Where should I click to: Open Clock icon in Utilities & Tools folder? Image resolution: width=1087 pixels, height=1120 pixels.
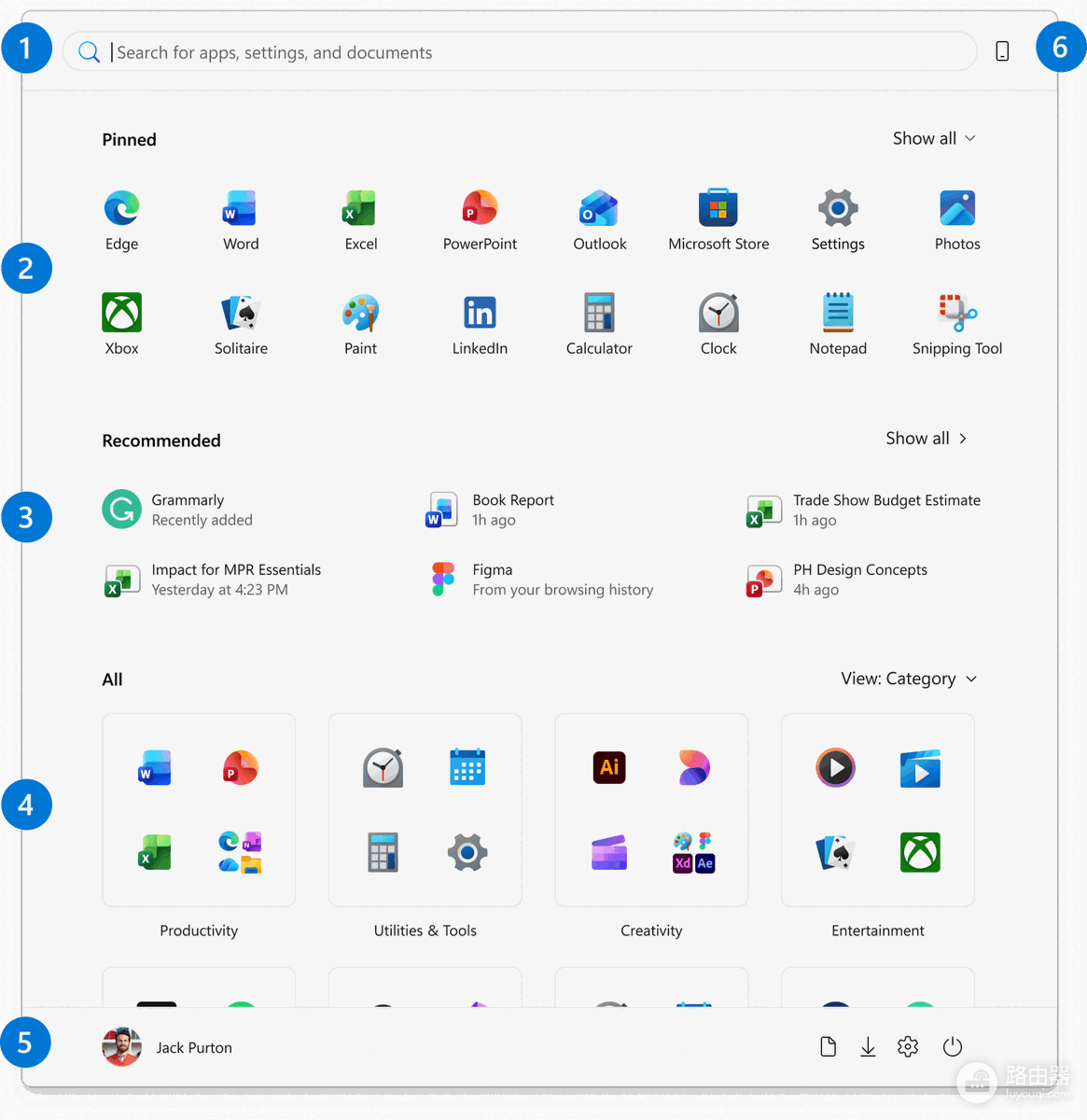(383, 768)
